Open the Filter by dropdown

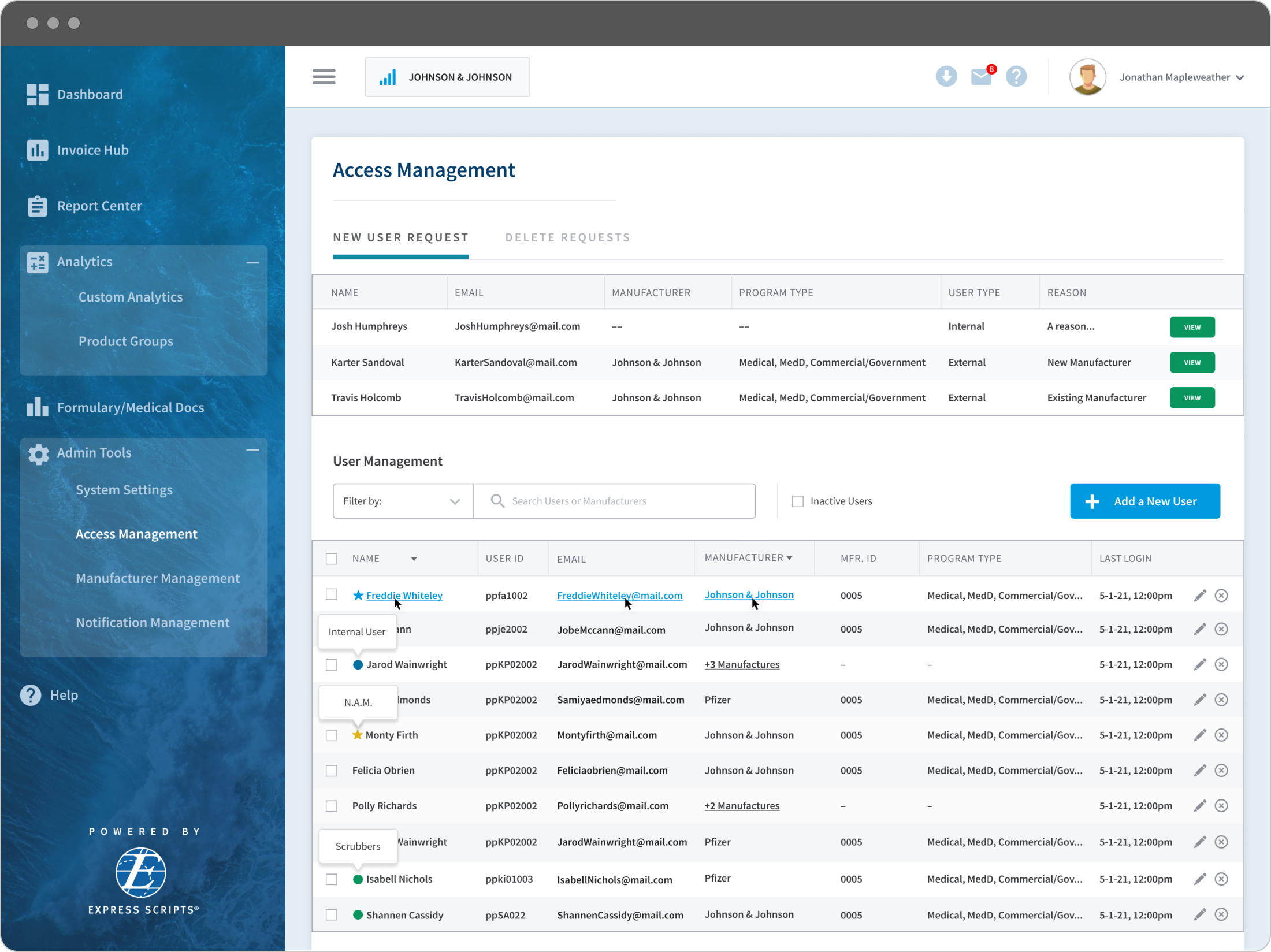tap(403, 501)
